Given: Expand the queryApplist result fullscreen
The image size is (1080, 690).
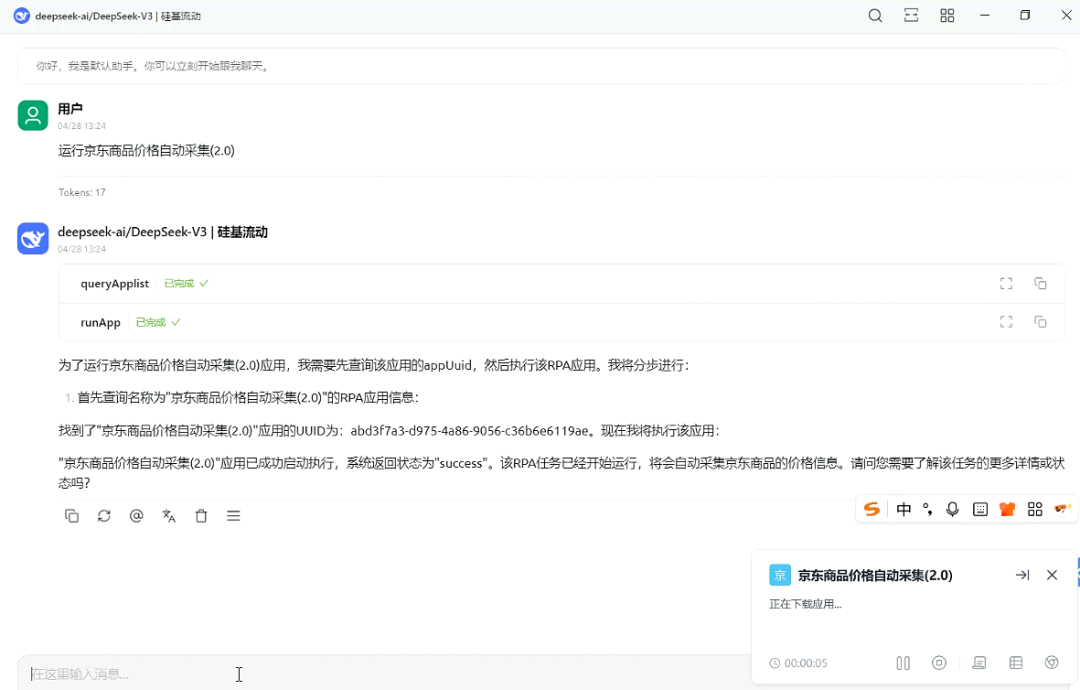Looking at the screenshot, I should [x=1006, y=283].
